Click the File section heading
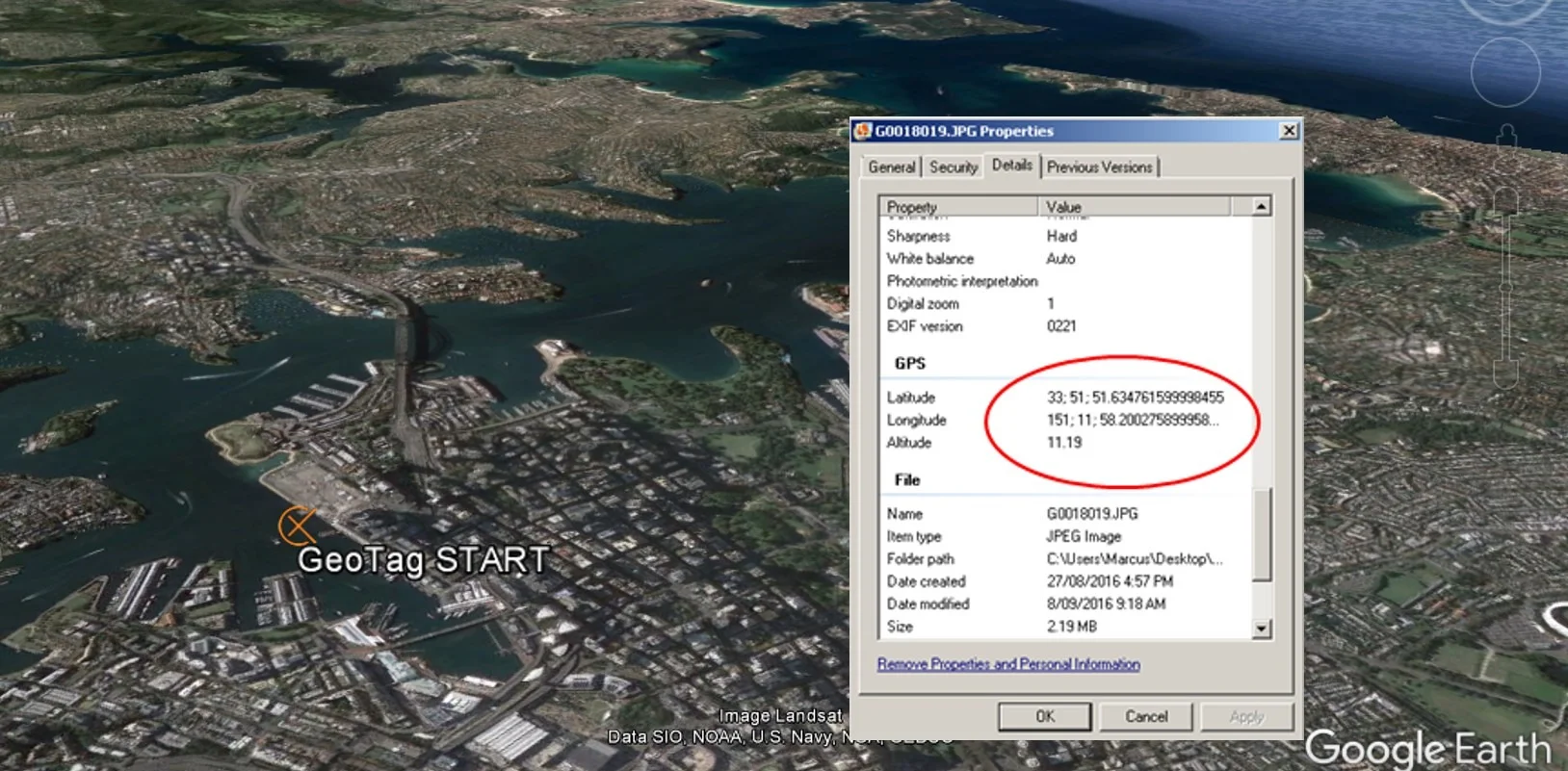Image resolution: width=1568 pixels, height=771 pixels. [907, 480]
